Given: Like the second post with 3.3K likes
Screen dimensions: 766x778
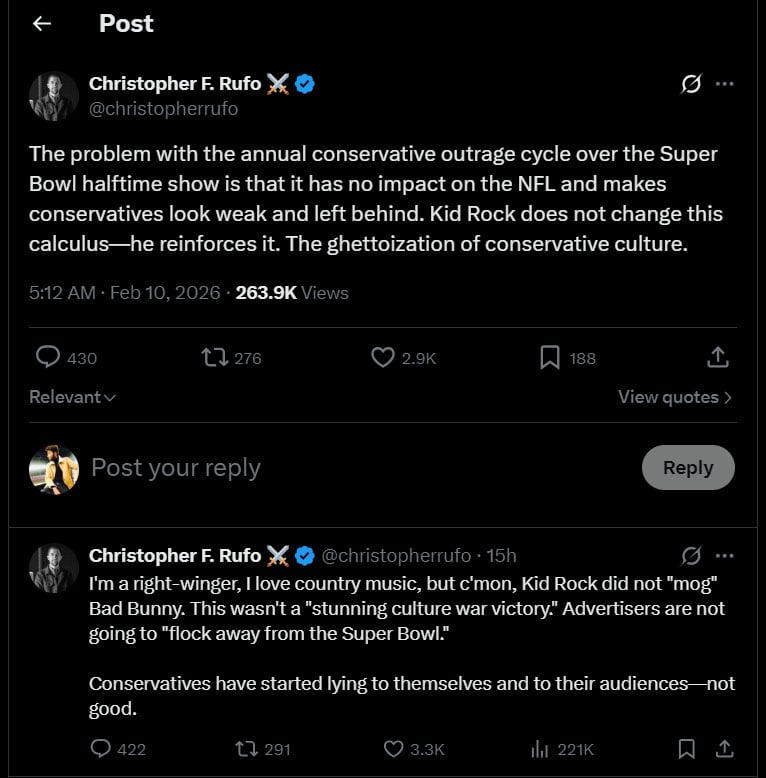Looking at the screenshot, I should click(x=394, y=748).
